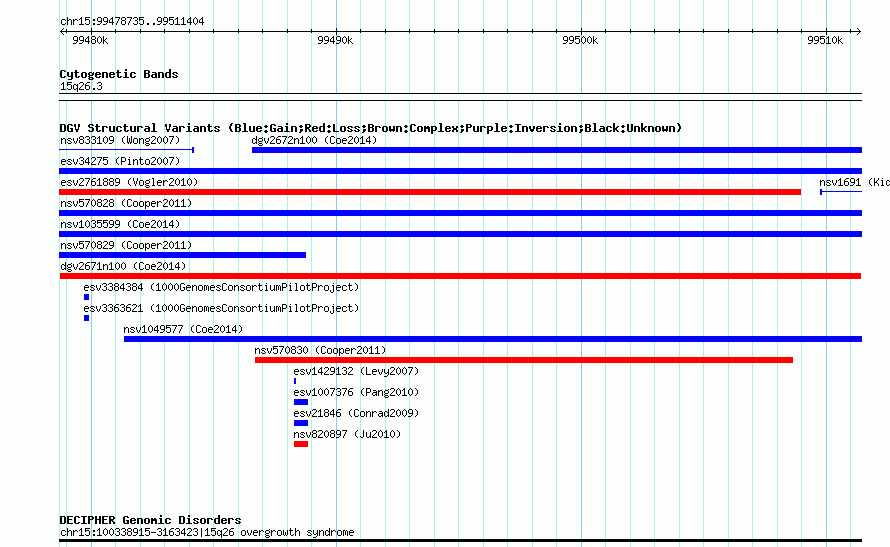
Task: Open the nsv570828 (Cooper2011) label
Action: coord(126,203)
